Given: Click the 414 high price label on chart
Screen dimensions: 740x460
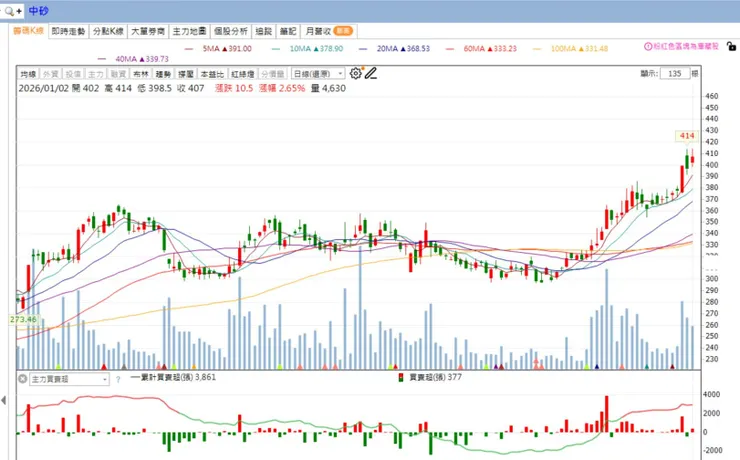Looking at the screenshot, I should pyautogui.click(x=687, y=136).
